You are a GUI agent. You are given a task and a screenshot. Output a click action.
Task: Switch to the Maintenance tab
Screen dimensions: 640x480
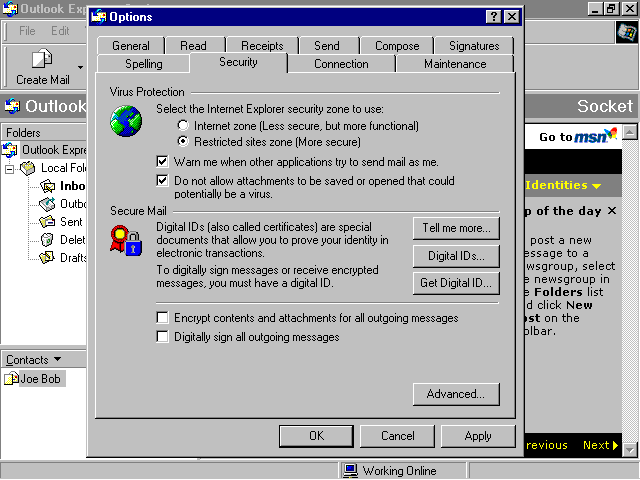[x=455, y=64]
